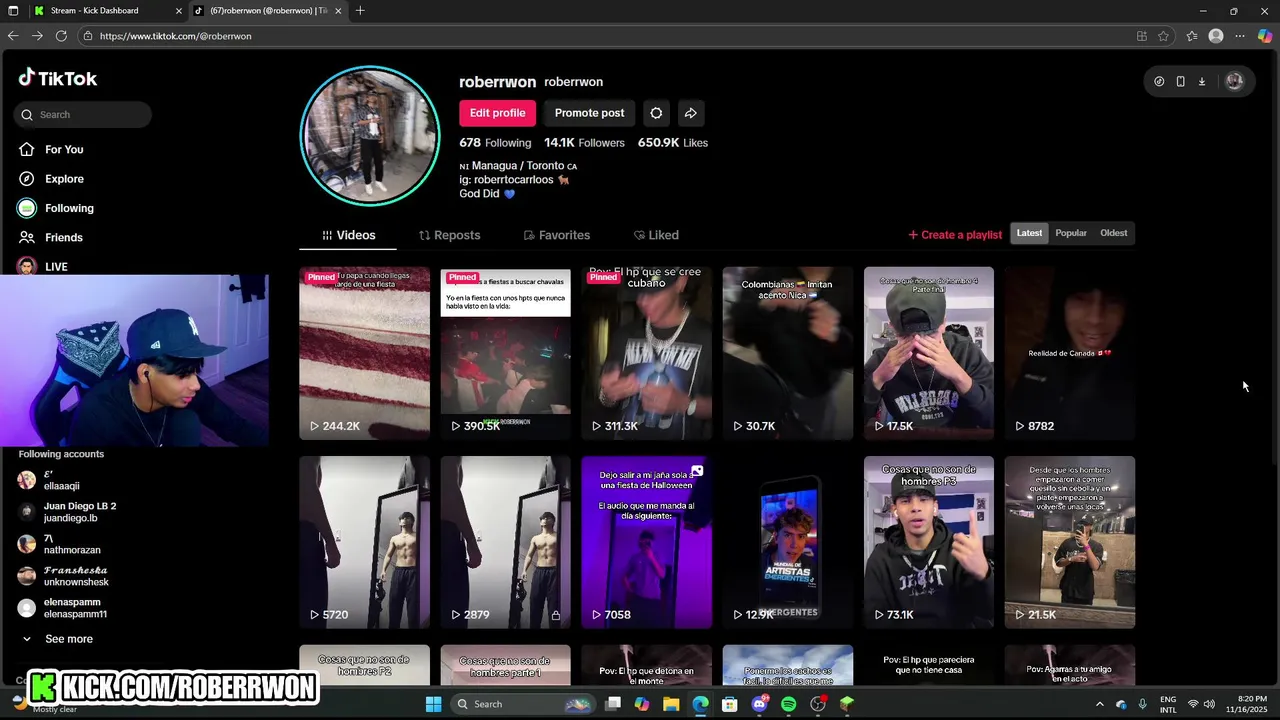
Task: Click the download desktop app icon
Action: (x=1202, y=82)
